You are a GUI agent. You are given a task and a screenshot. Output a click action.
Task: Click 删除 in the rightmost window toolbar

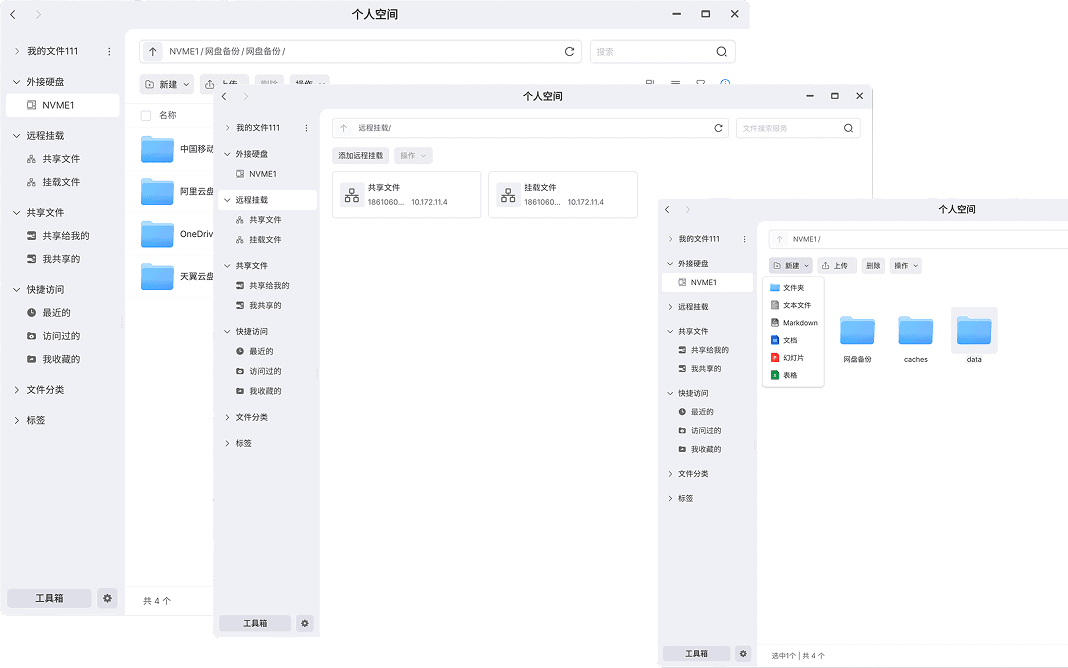(873, 265)
